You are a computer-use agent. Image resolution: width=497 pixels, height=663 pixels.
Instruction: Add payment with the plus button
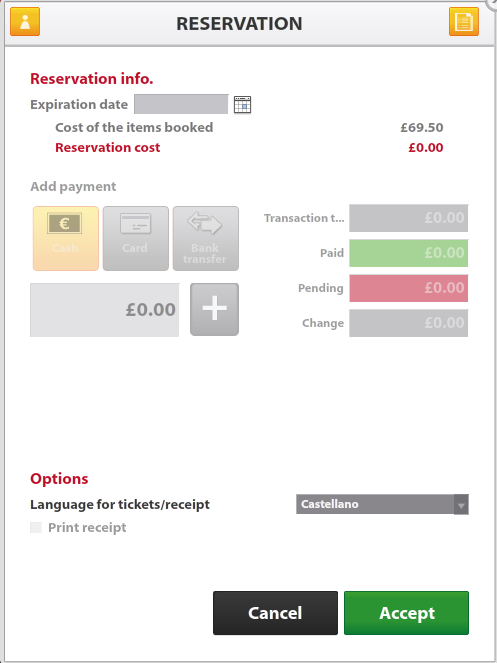[214, 310]
